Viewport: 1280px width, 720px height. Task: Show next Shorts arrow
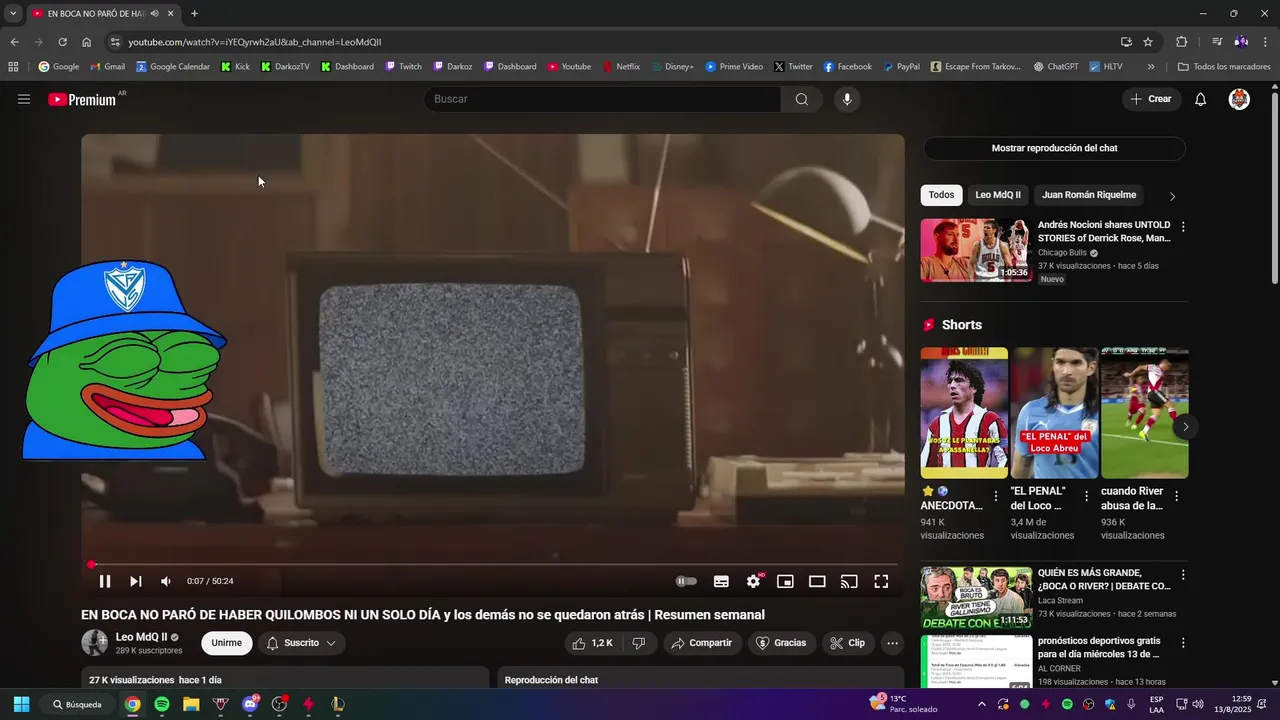tap(1185, 427)
